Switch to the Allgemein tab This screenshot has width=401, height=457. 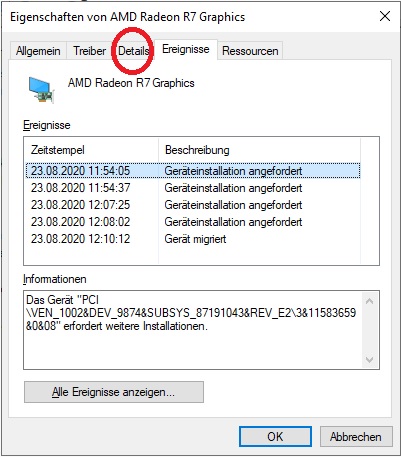click(x=38, y=51)
